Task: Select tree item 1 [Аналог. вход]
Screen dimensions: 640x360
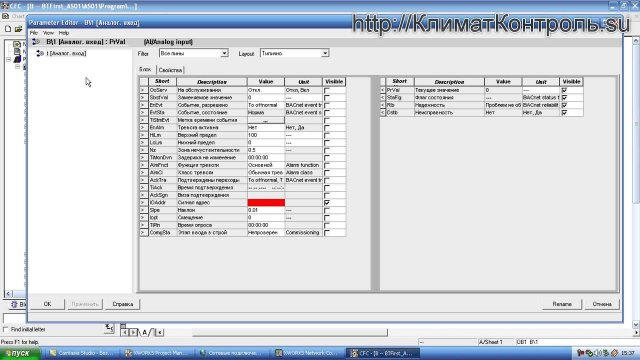Action: tap(66, 53)
